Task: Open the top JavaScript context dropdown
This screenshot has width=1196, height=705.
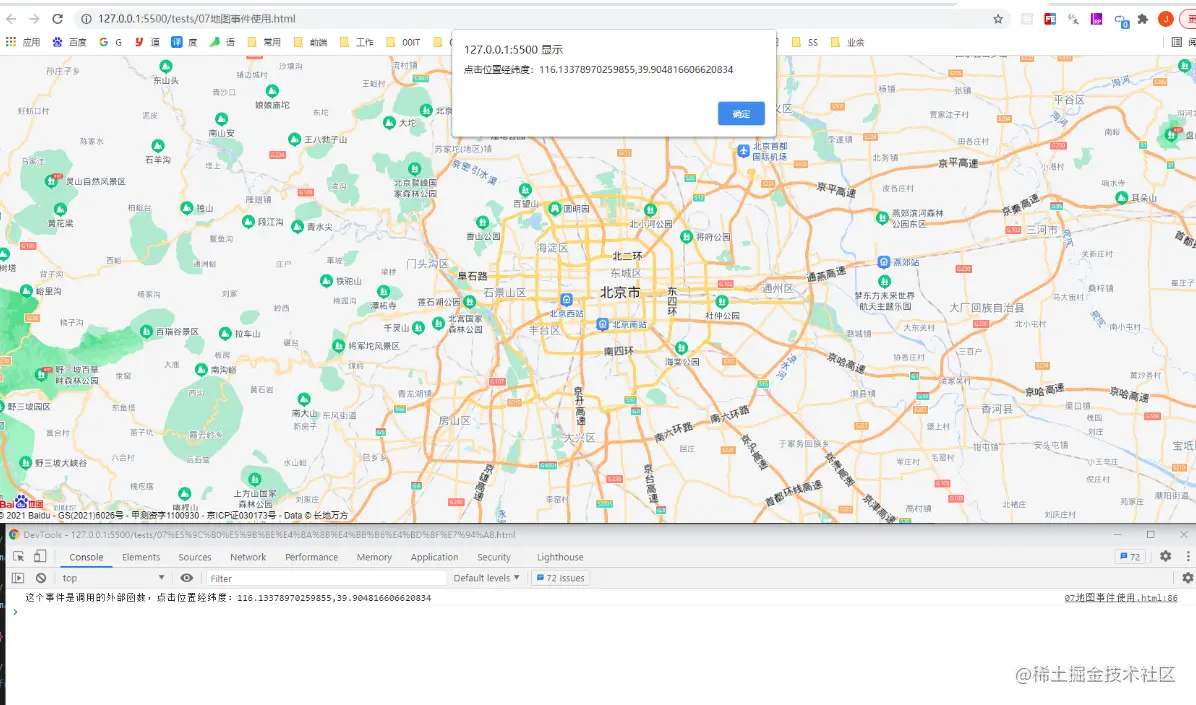Action: pos(113,578)
